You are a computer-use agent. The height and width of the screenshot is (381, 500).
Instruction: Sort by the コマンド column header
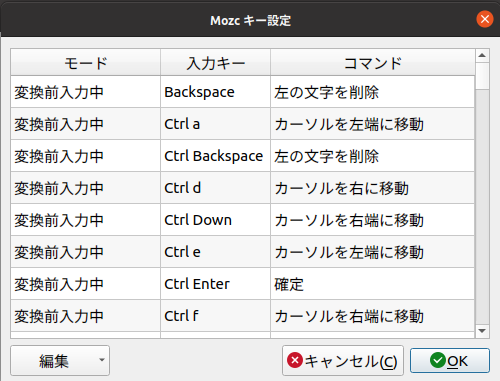click(373, 62)
